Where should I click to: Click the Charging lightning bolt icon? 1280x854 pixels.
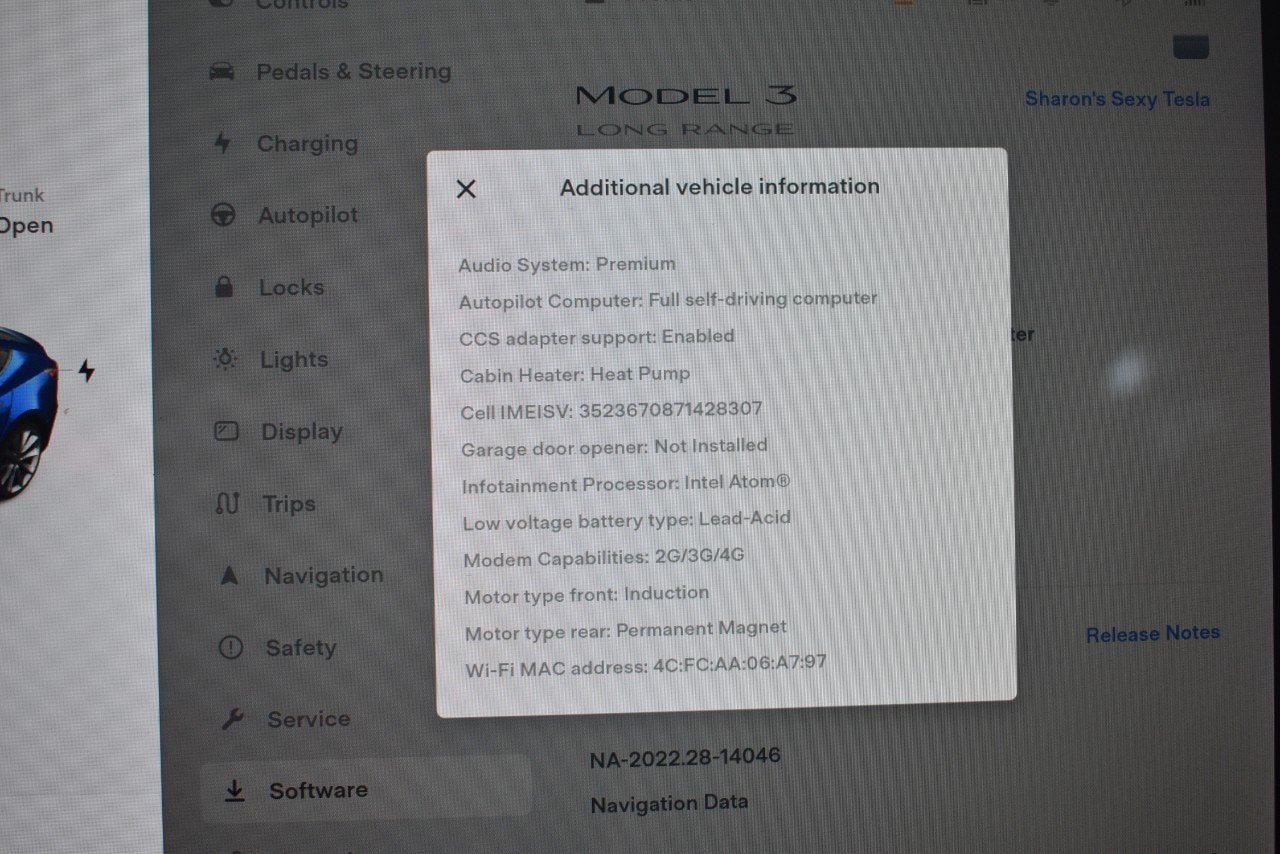pos(222,143)
